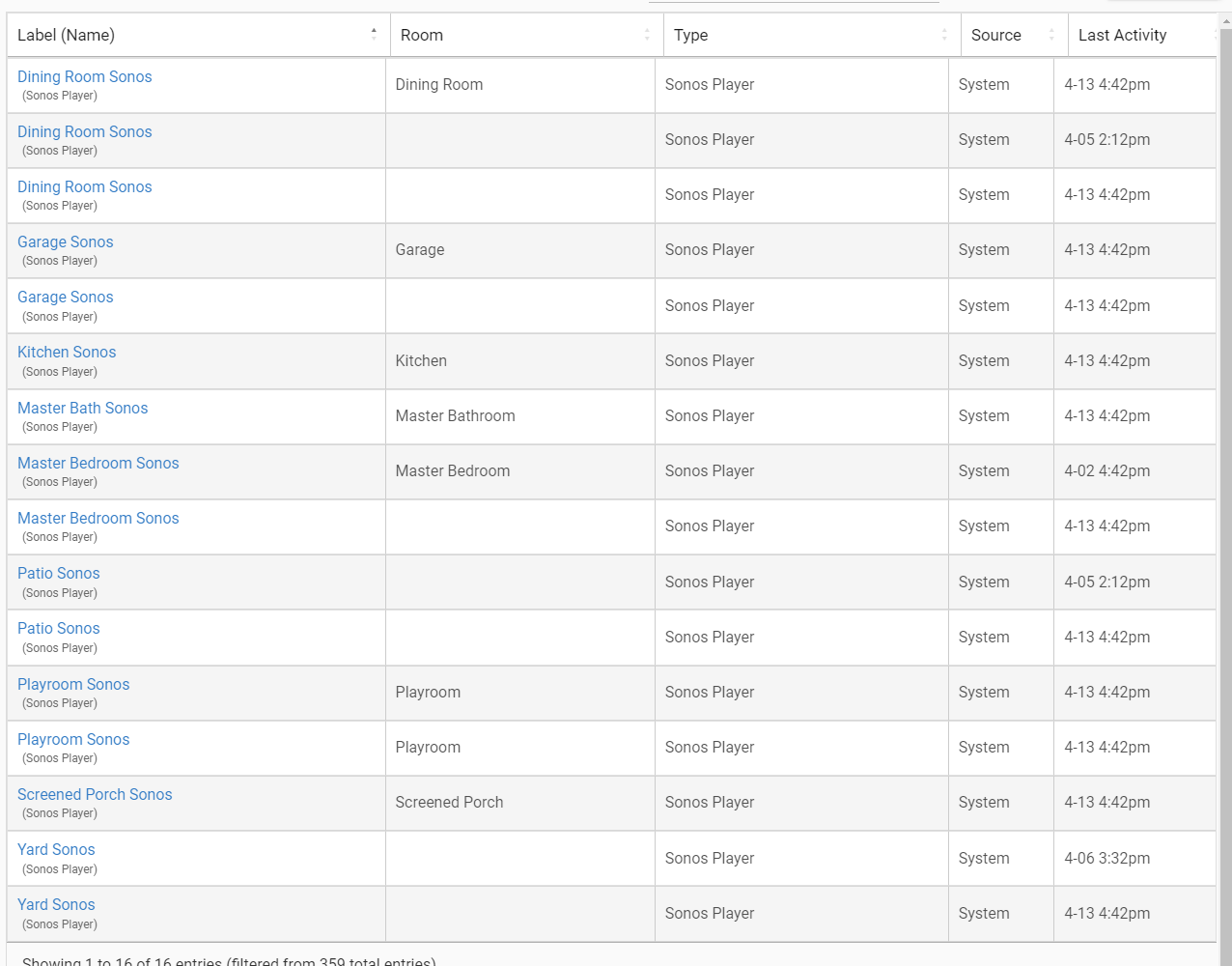Screen dimensions: 1232x966
Task: Select the 4-06 3:32pm activity cell
Action: point(1106,859)
